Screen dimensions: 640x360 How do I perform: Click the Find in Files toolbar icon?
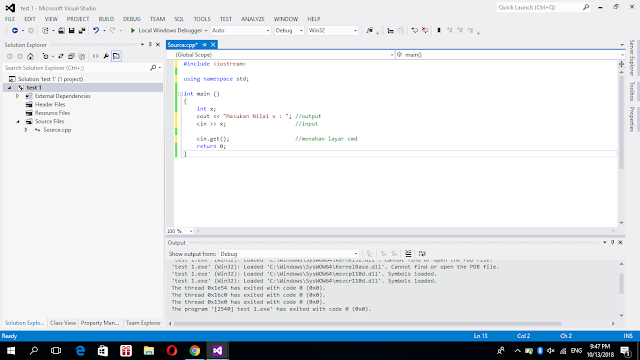[x=369, y=31]
